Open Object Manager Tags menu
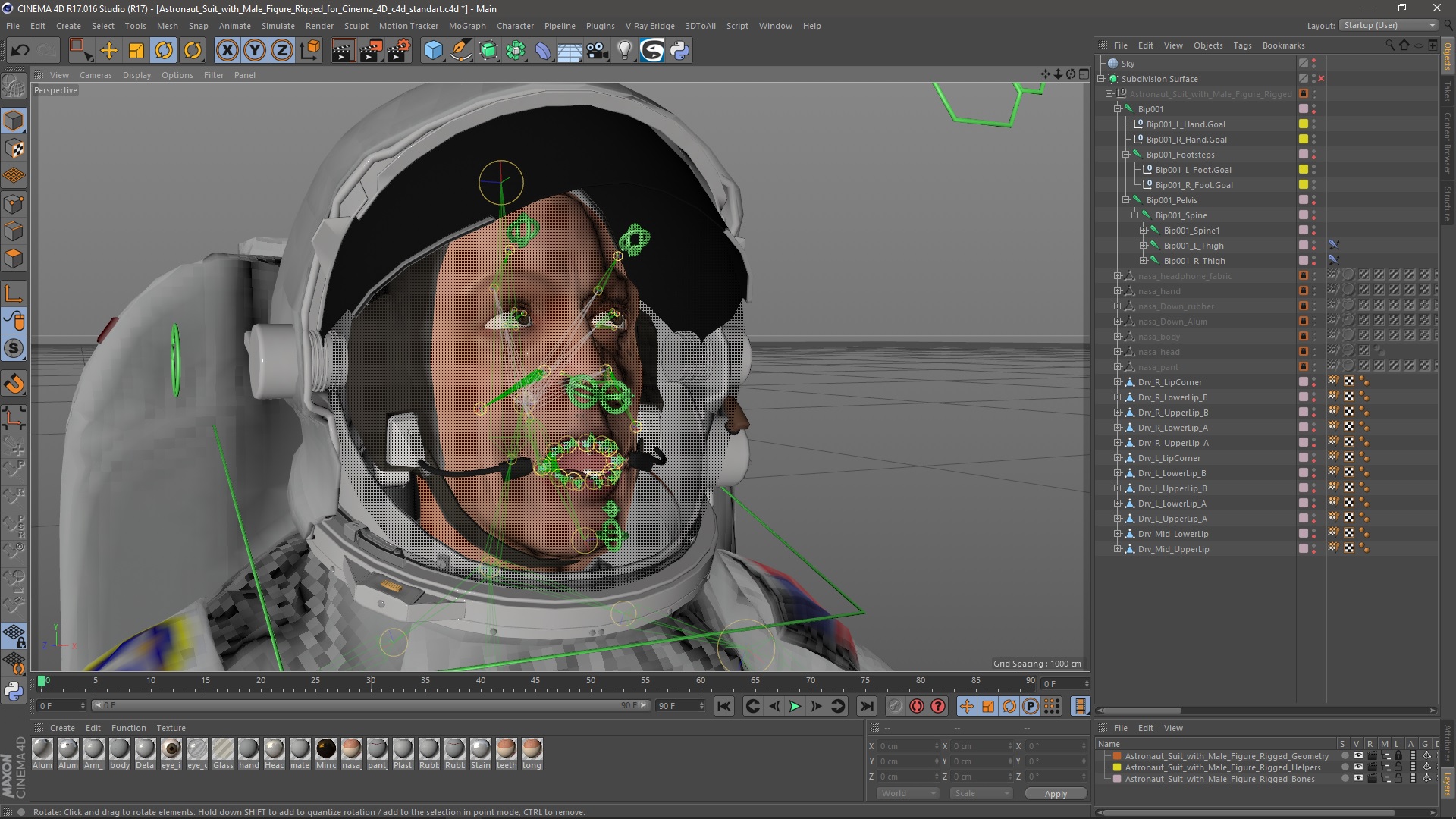 point(1242,45)
